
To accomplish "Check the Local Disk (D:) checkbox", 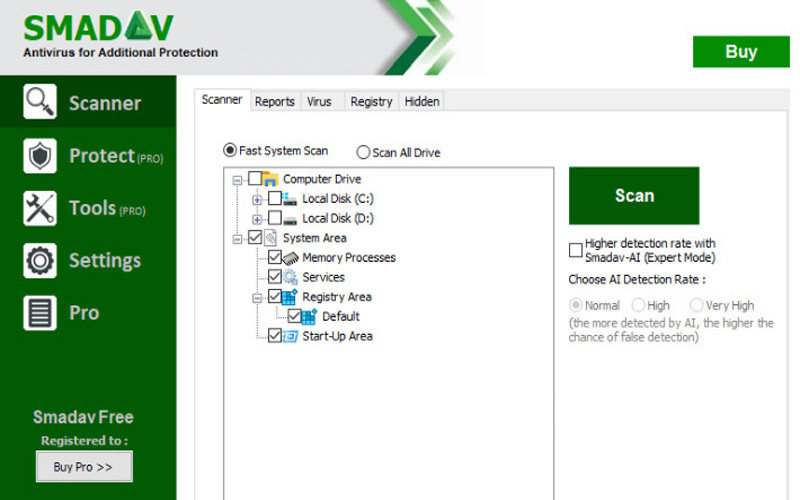I will coord(274,218).
